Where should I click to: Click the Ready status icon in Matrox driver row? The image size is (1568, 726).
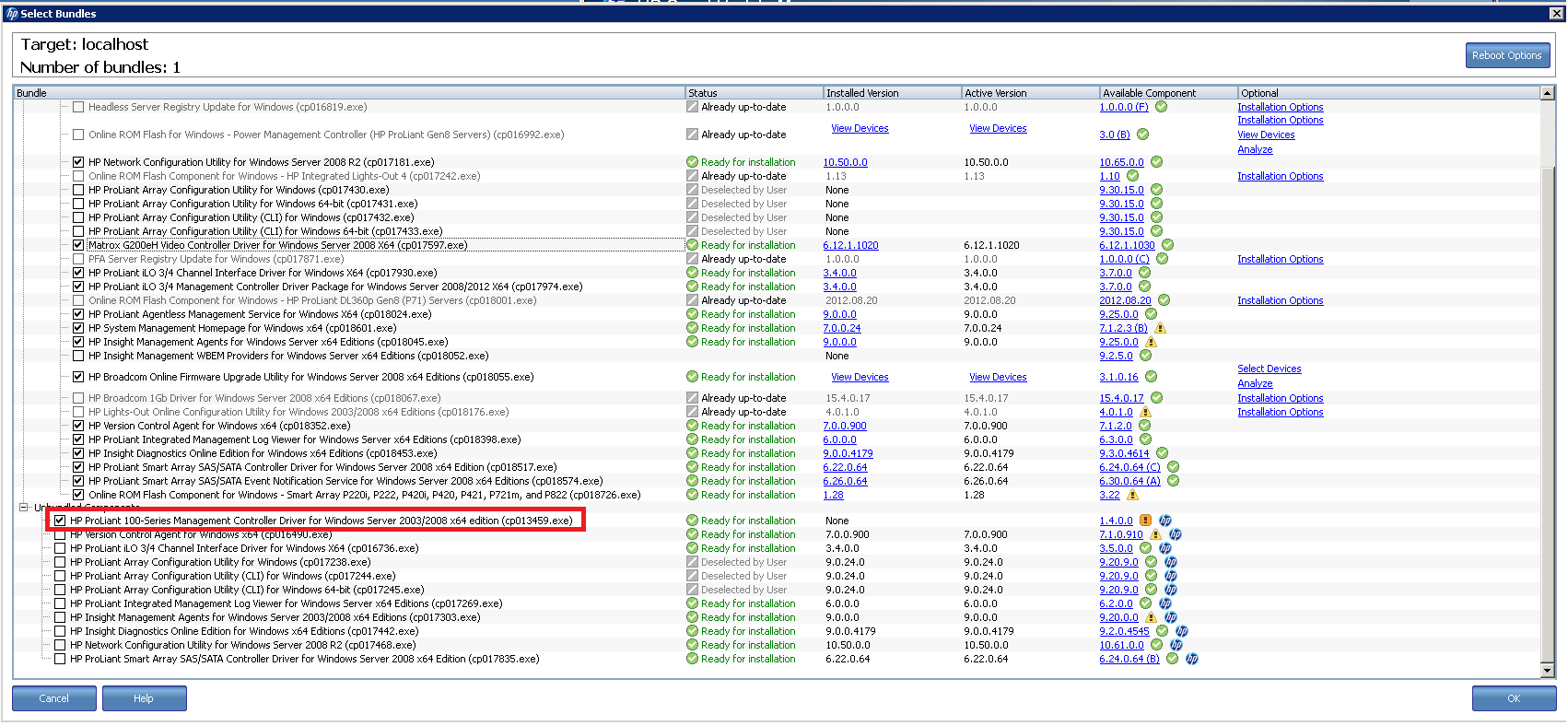692,245
